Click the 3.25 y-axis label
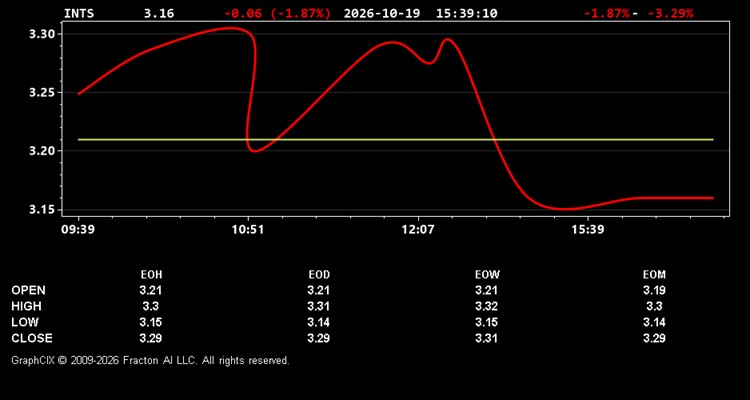This screenshot has height=400, width=750. click(x=44, y=92)
